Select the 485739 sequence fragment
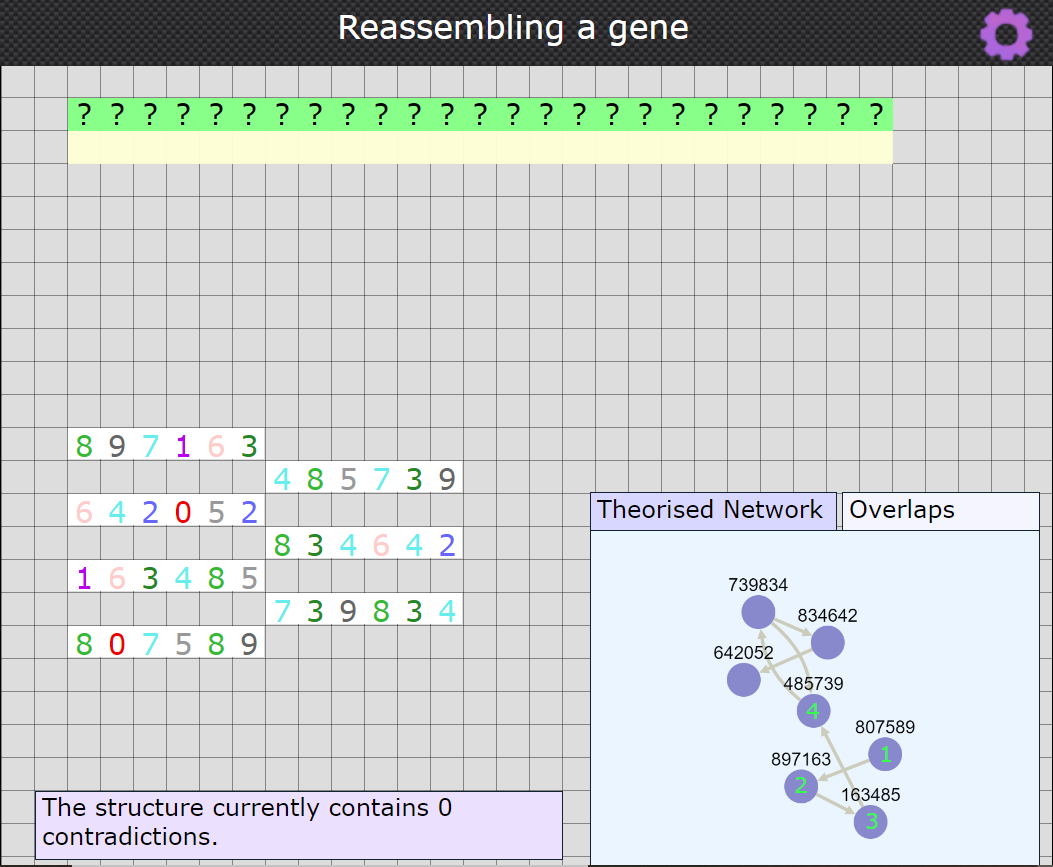 [x=365, y=479]
